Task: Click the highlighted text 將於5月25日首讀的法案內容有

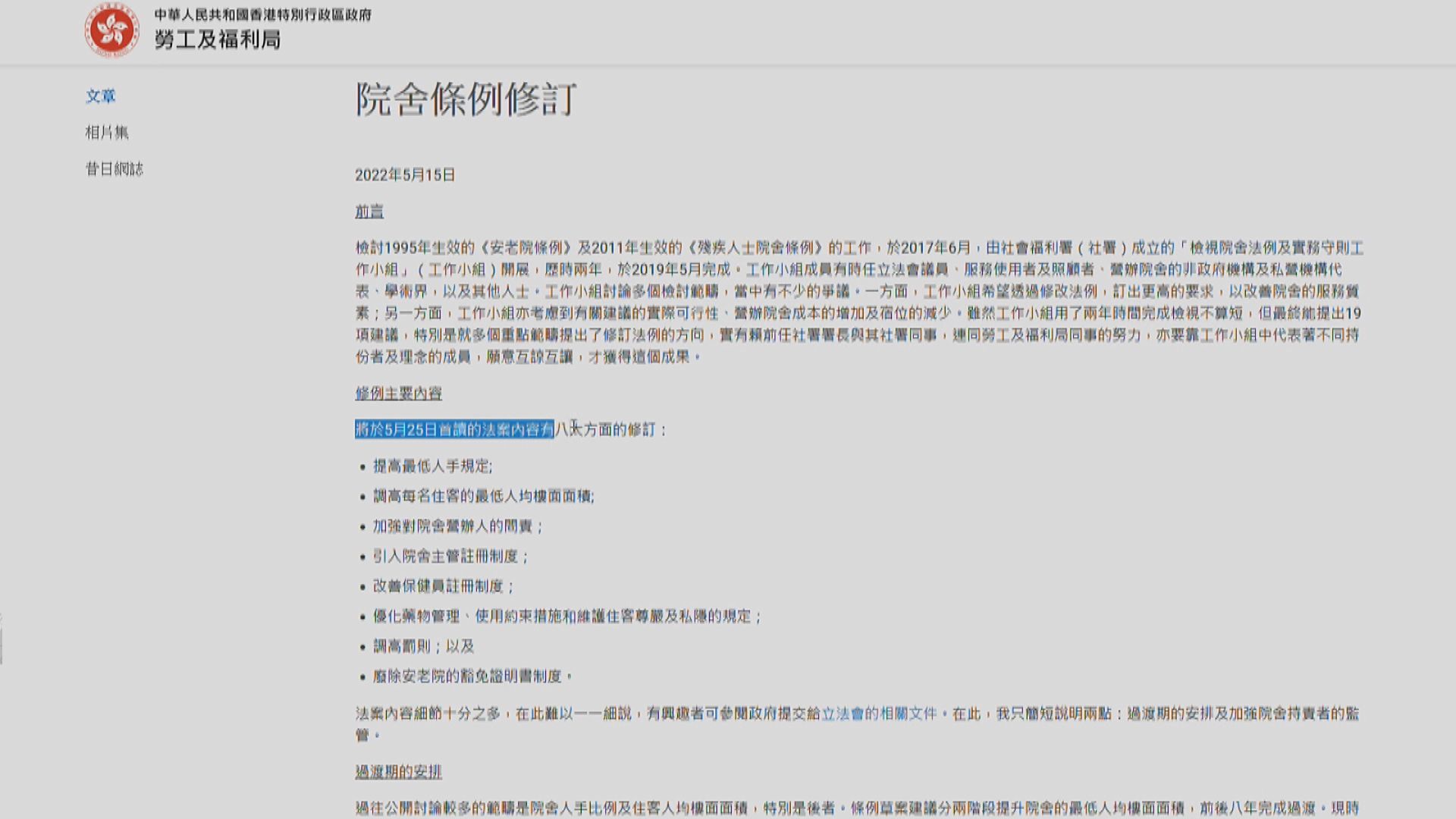Action: 455,431
